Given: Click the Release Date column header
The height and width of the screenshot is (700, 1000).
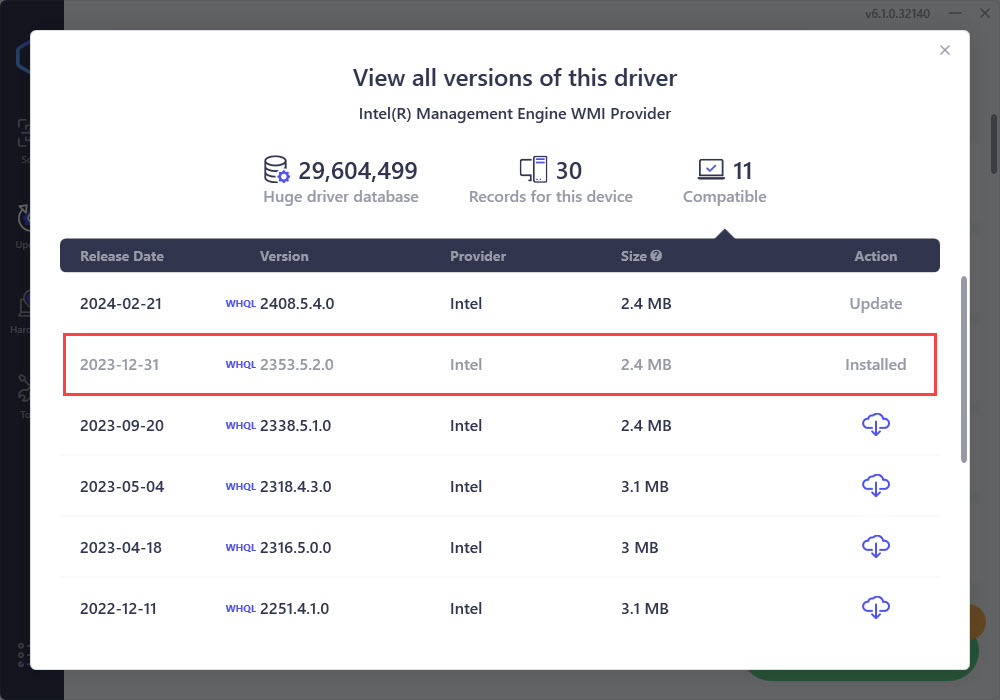Looking at the screenshot, I should point(121,256).
